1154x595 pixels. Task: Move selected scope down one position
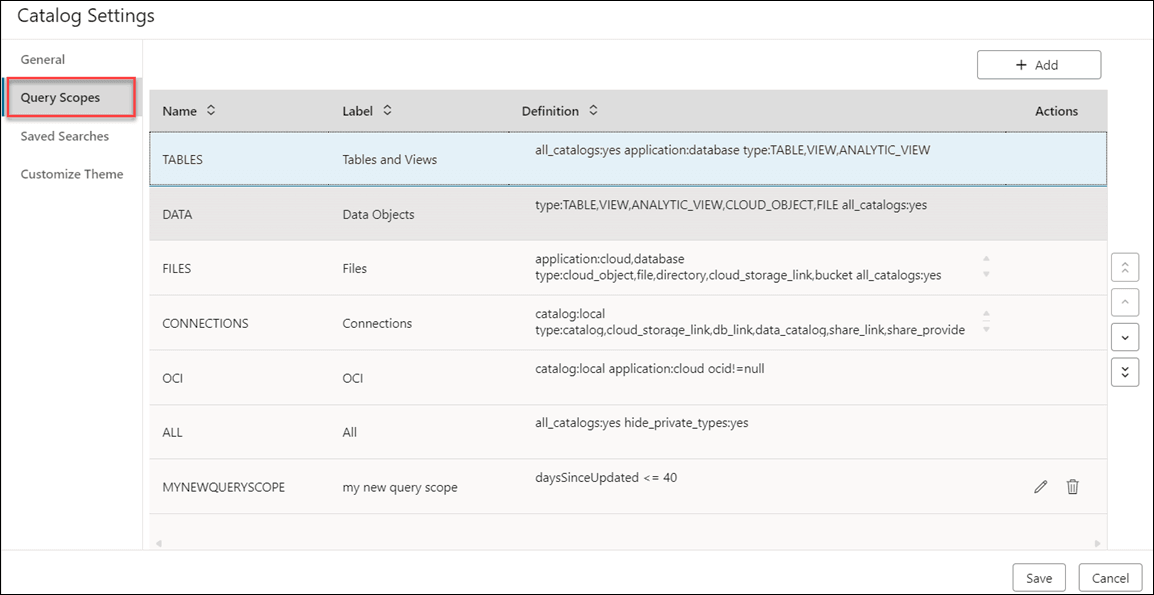pos(1124,337)
